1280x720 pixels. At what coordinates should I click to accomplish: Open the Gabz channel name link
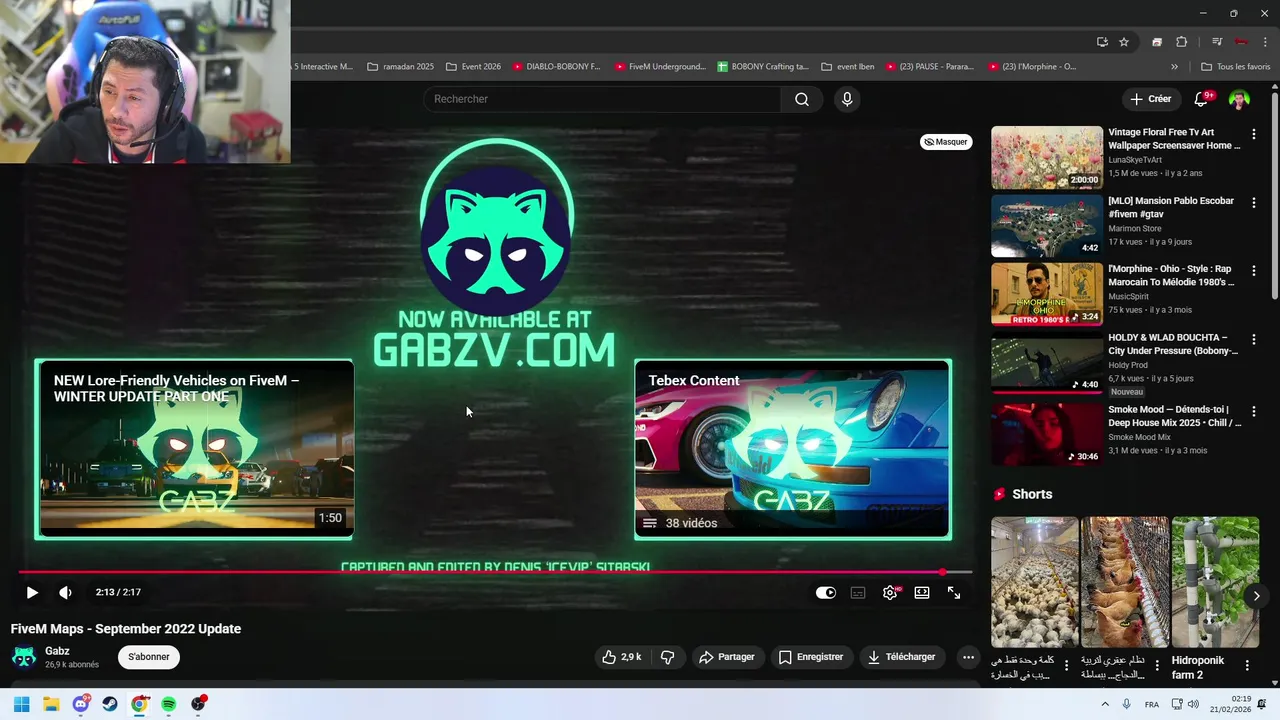[57, 651]
